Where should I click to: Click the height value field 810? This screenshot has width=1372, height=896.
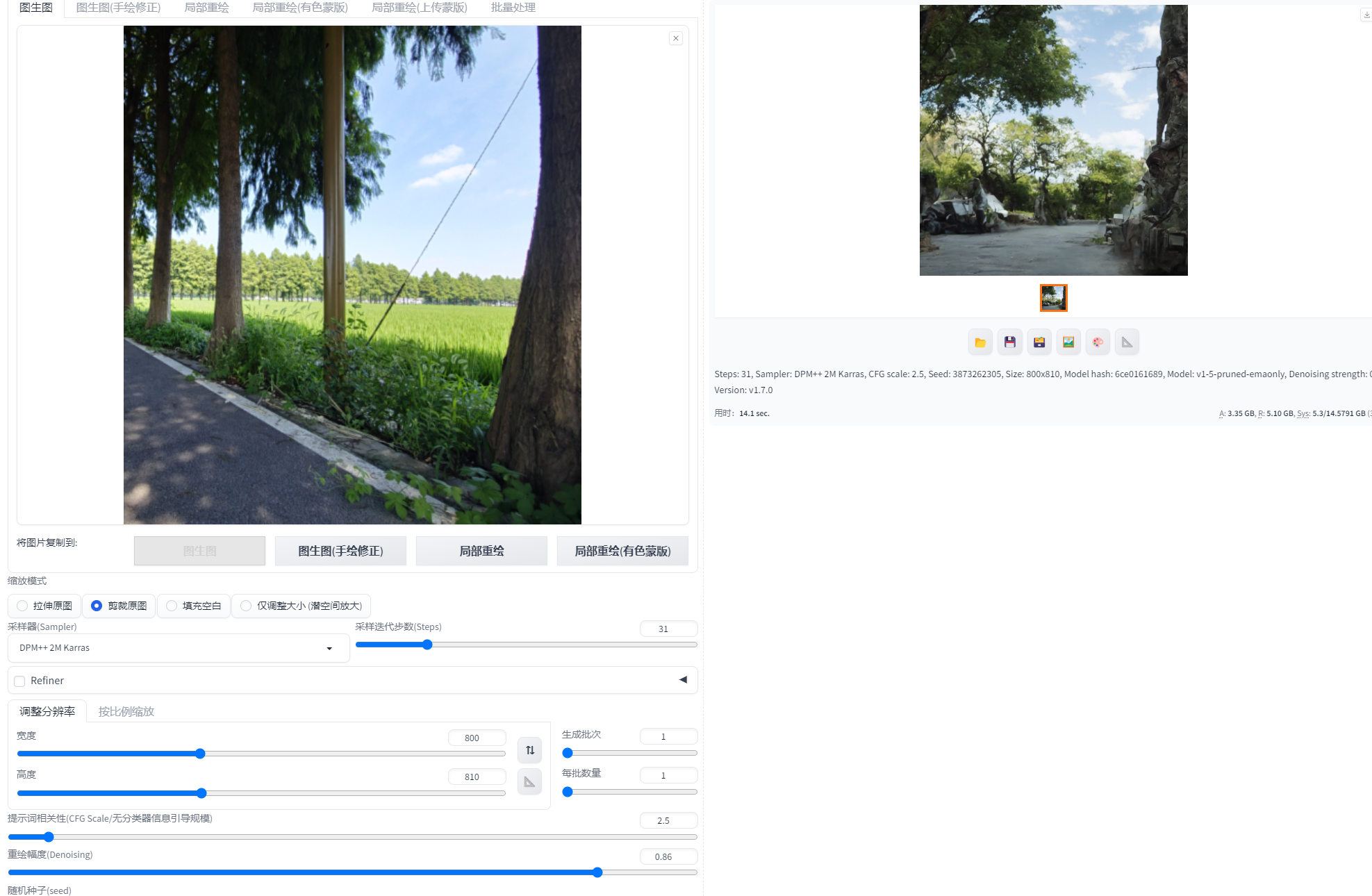coord(477,777)
